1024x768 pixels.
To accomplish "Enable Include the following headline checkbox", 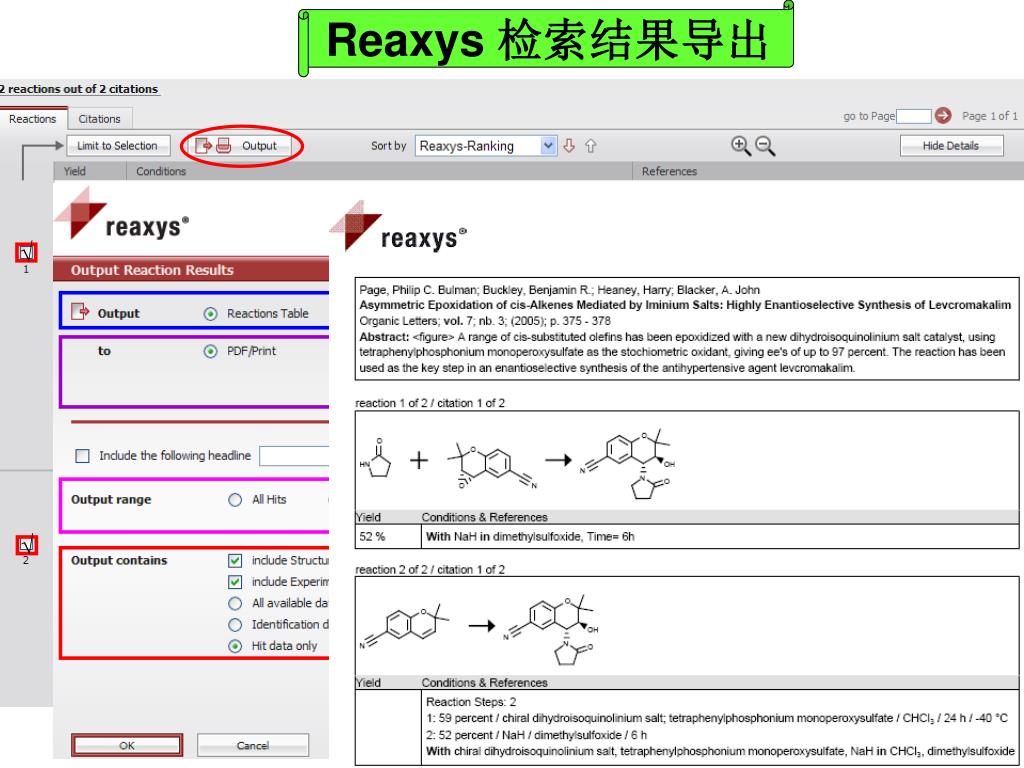I will pyautogui.click(x=82, y=456).
